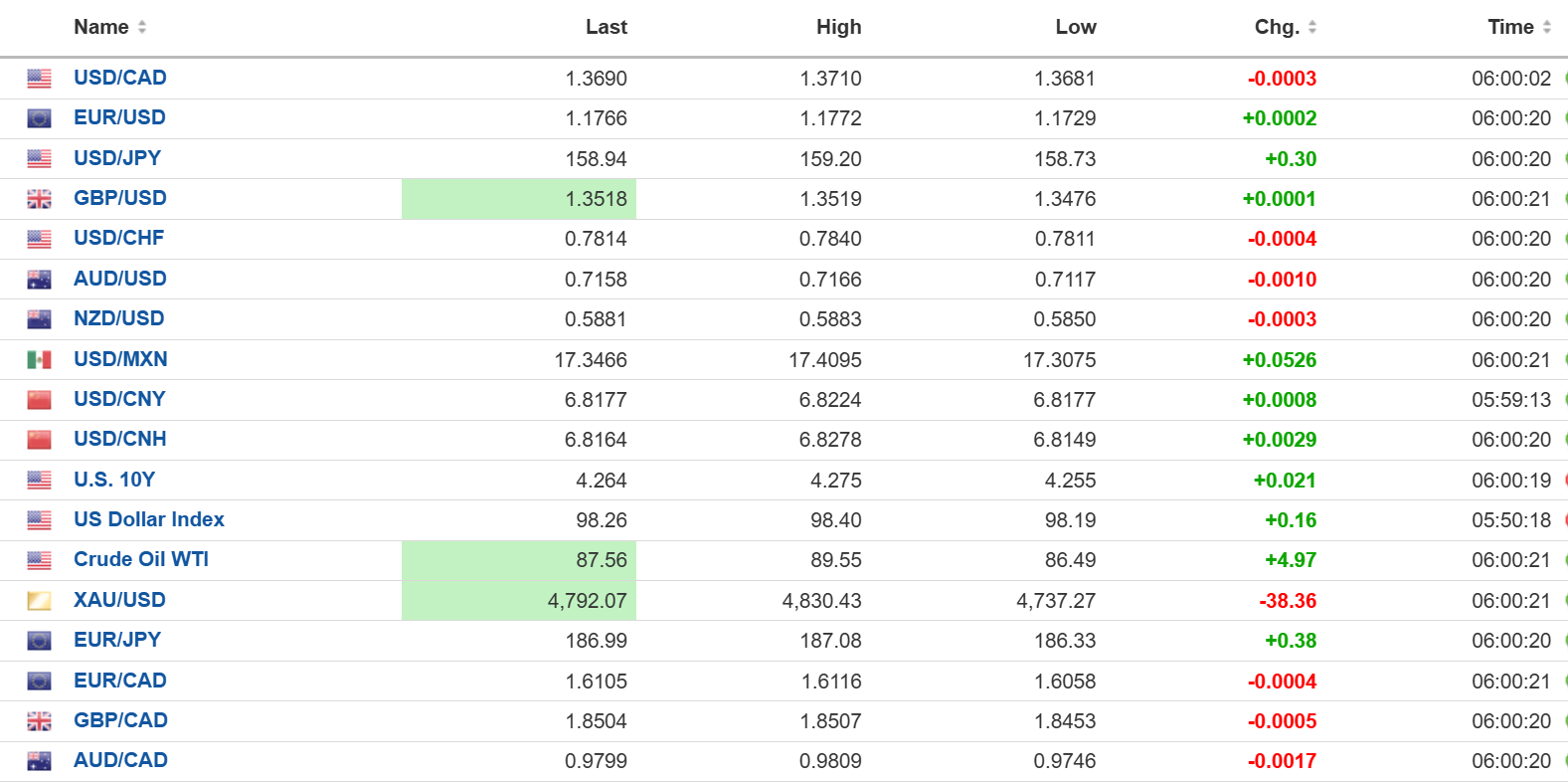Click the US flag icon beside USD/CAD

(39, 79)
